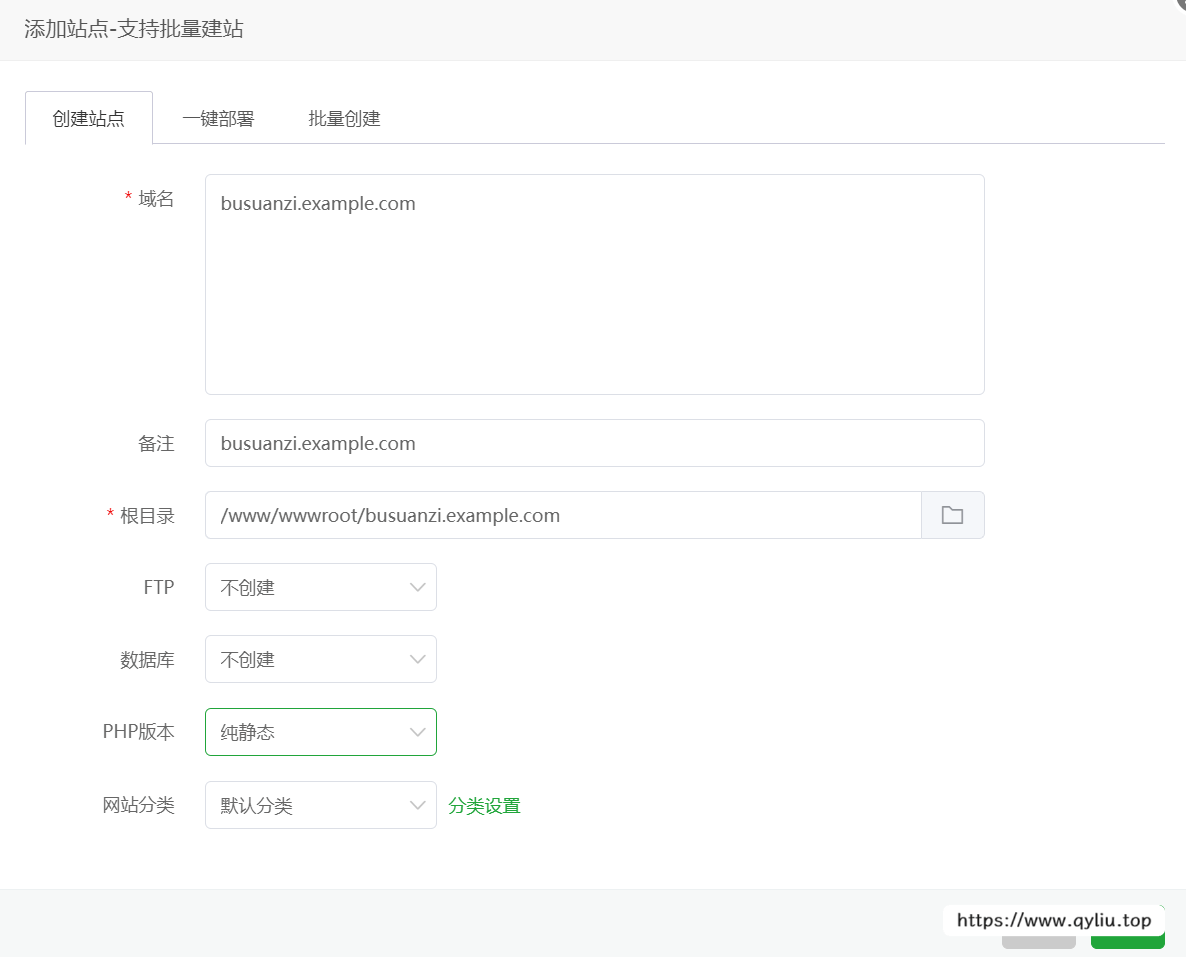The image size is (1186, 957).
Task: Open the green 分类设置 link
Action: (484, 805)
